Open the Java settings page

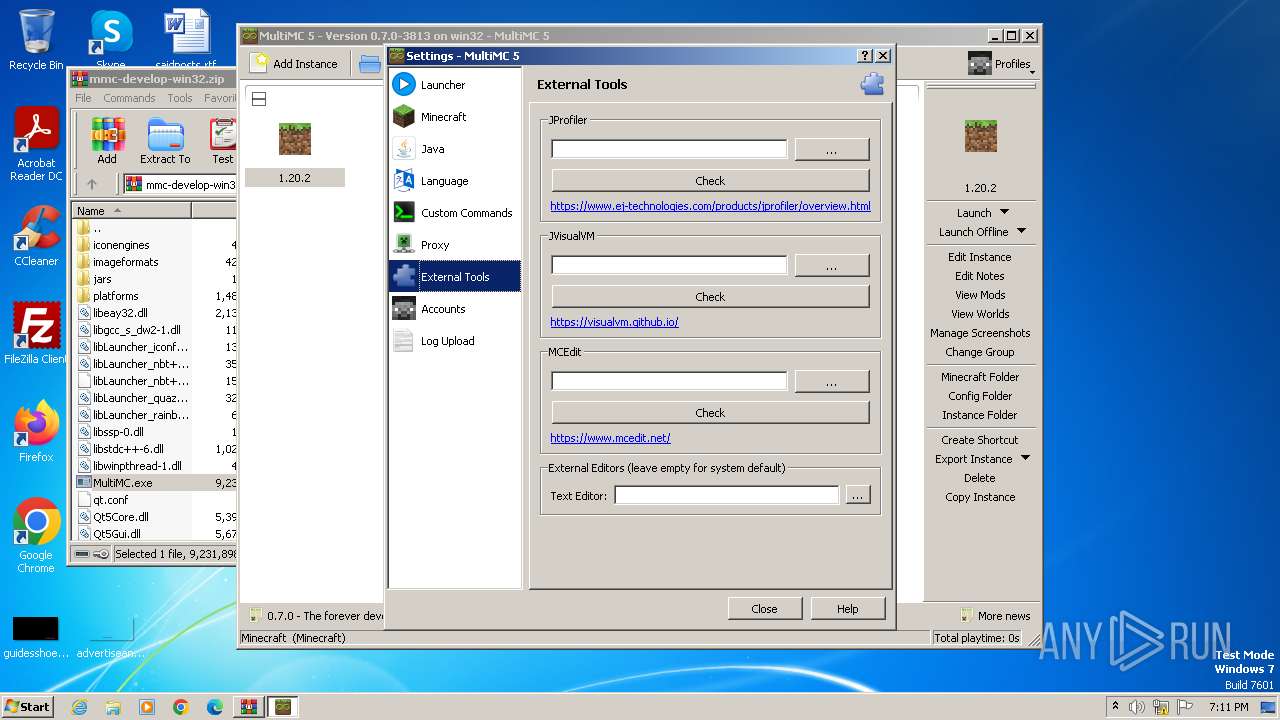(454, 149)
